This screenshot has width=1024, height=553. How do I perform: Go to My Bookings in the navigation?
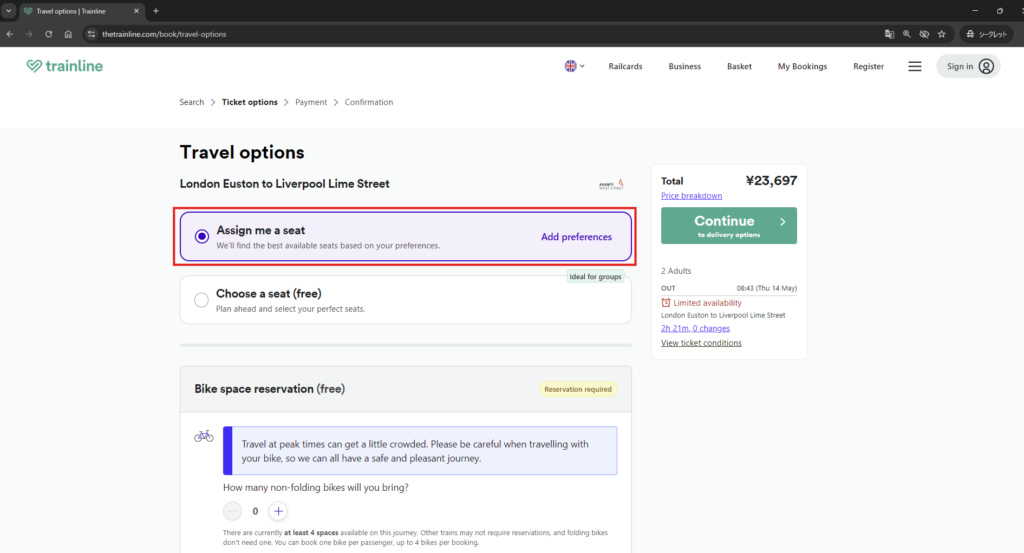tap(802, 66)
